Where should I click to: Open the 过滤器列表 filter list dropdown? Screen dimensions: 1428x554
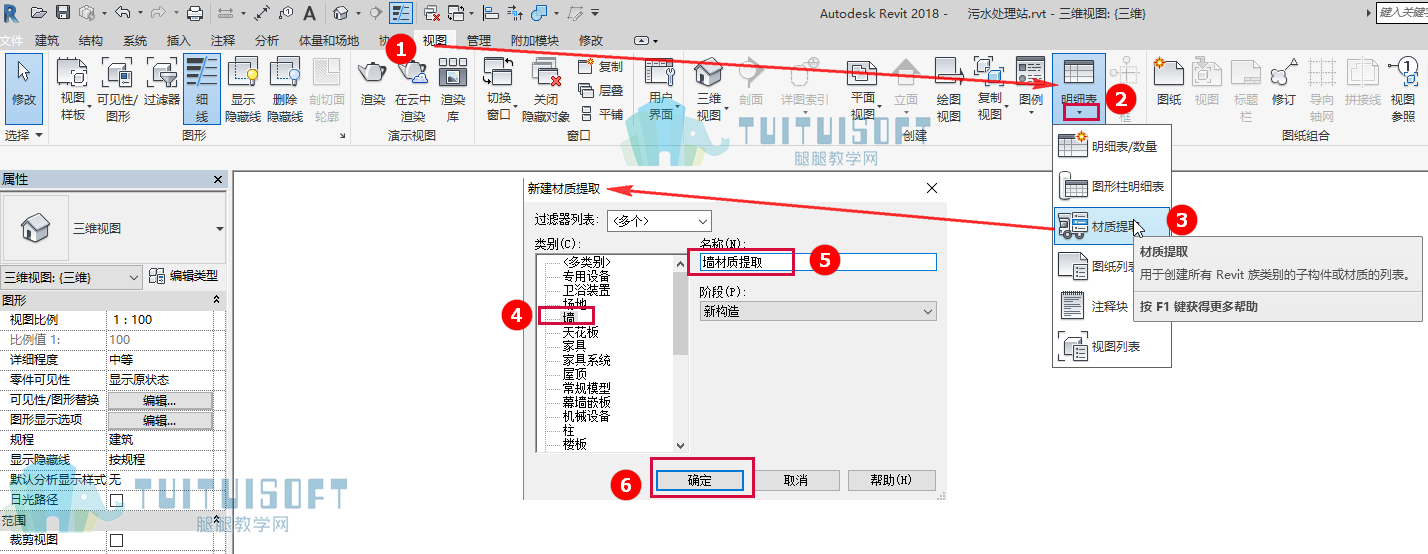click(660, 221)
